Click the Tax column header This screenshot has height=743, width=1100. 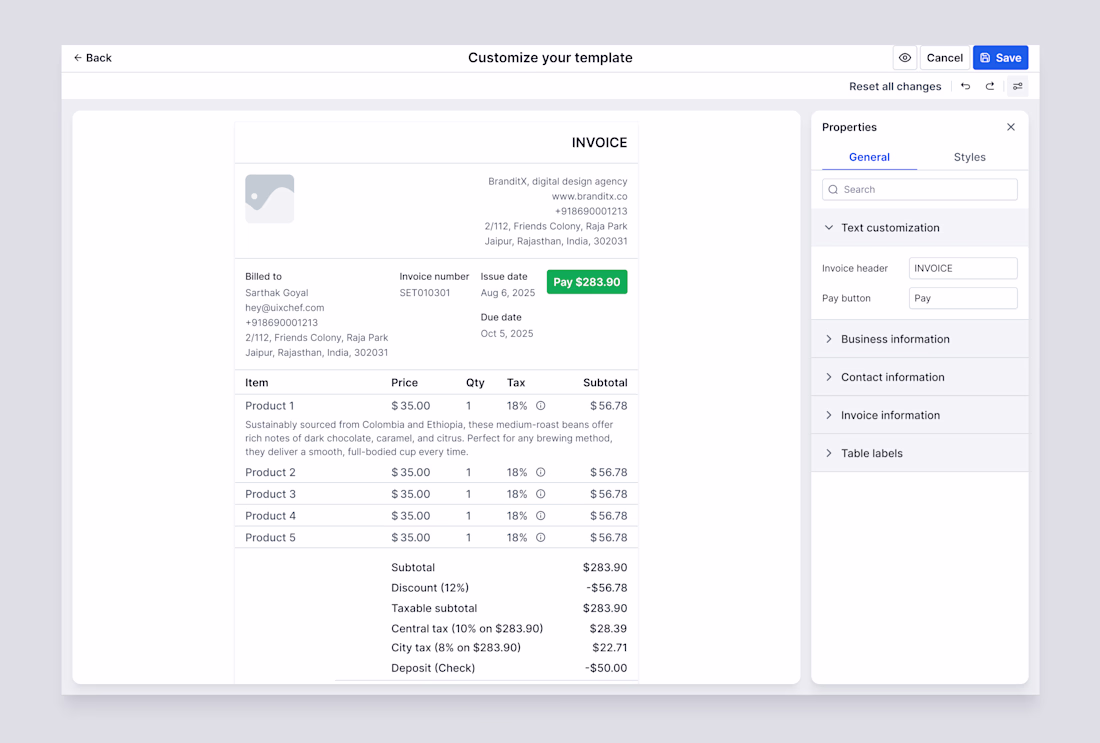516,382
